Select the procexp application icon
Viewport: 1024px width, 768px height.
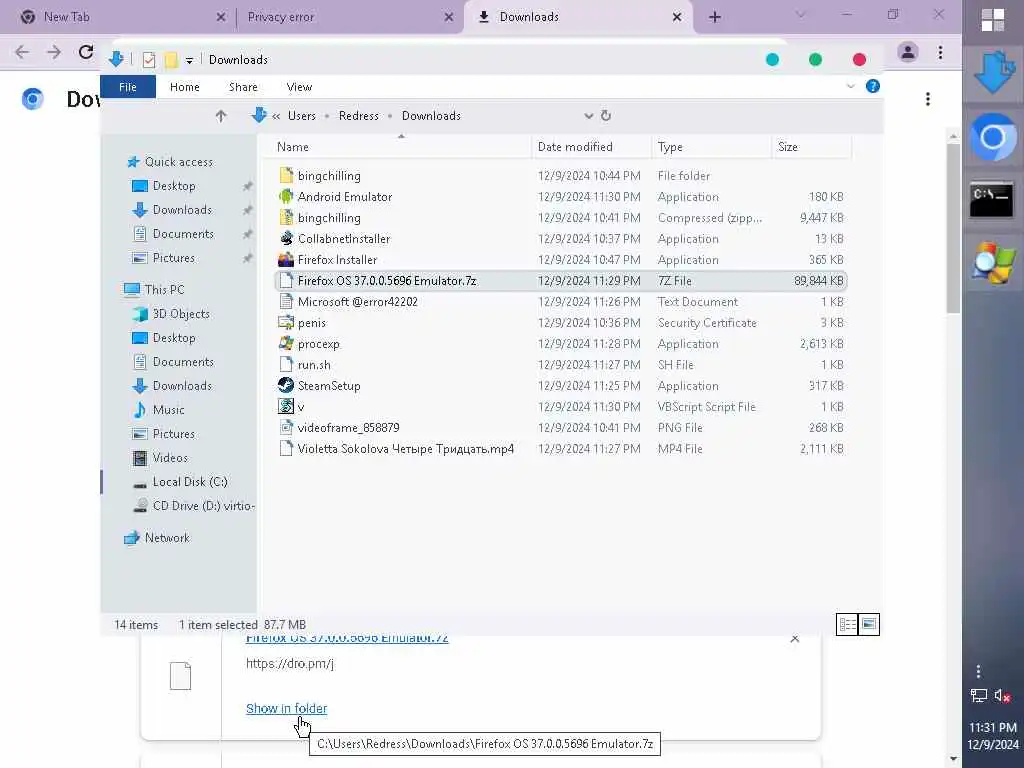[286, 344]
